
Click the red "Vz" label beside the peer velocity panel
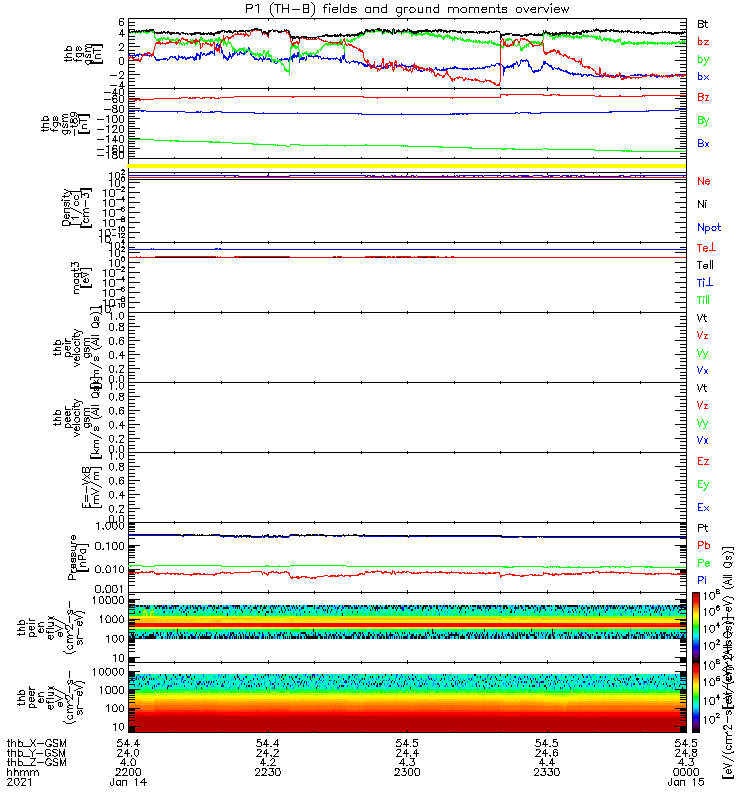click(703, 405)
